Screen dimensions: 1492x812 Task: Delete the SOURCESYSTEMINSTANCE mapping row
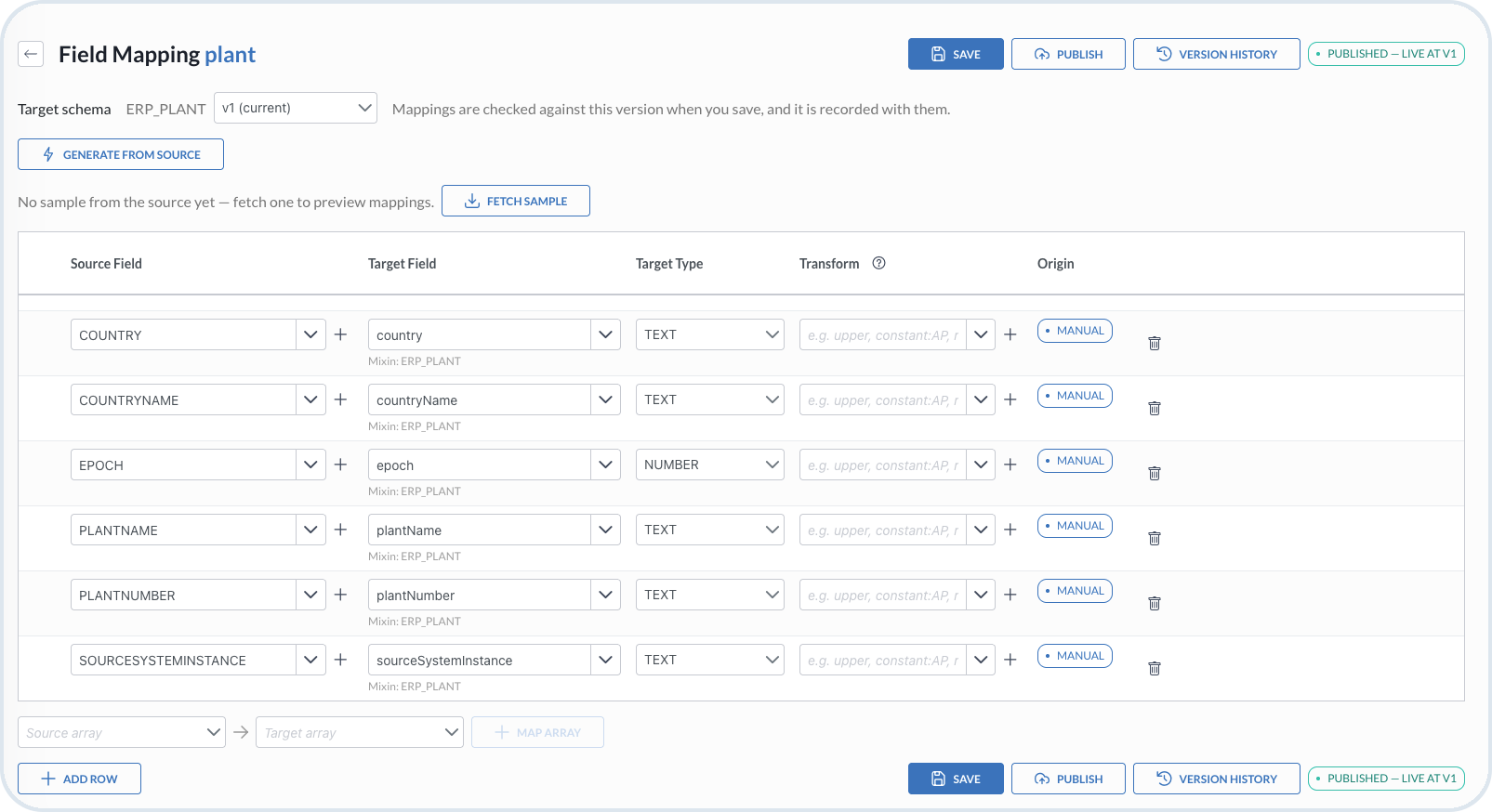tap(1155, 668)
